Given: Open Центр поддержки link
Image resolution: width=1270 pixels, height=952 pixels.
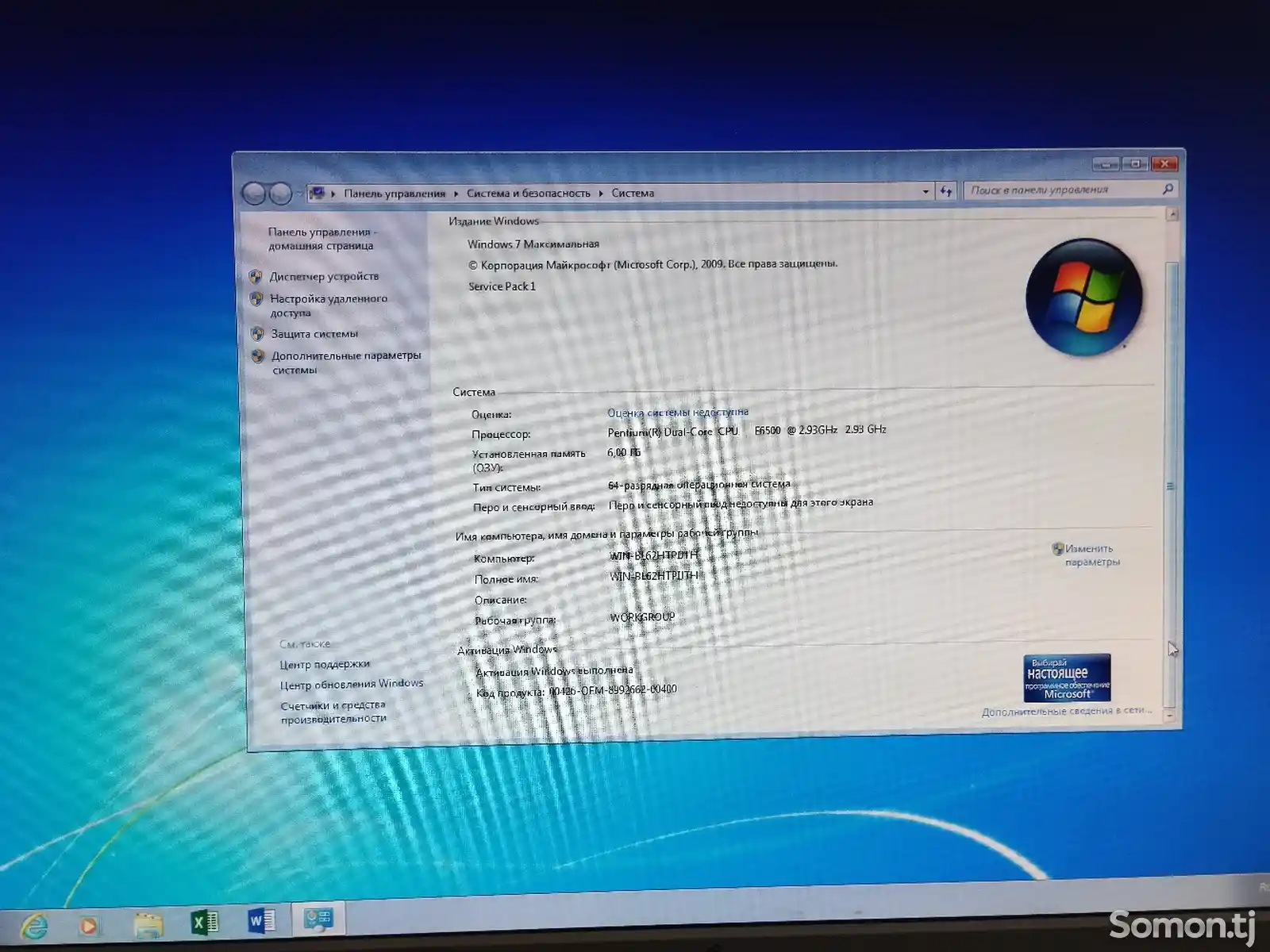Looking at the screenshot, I should 325,664.
